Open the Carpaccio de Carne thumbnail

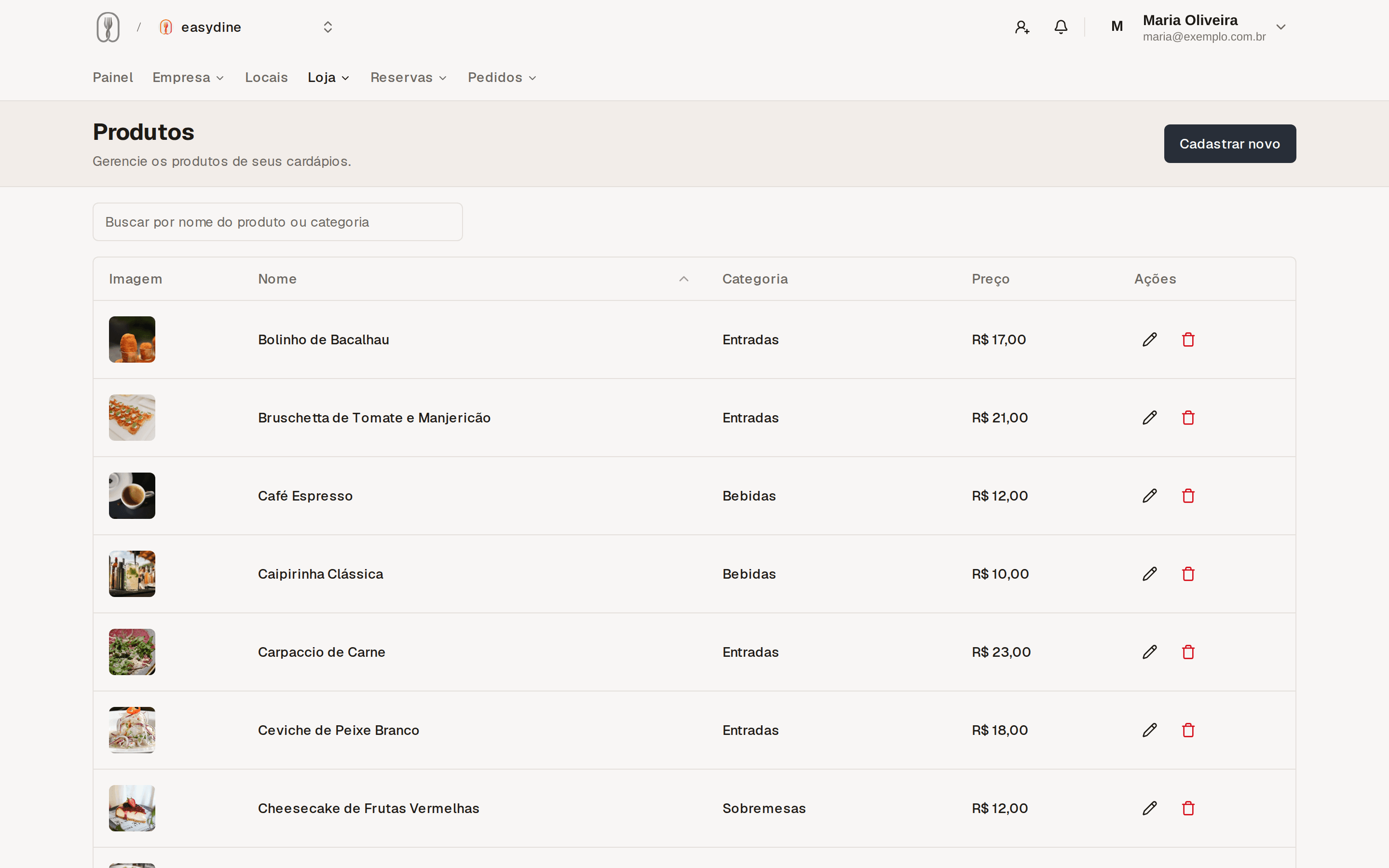[x=132, y=651]
